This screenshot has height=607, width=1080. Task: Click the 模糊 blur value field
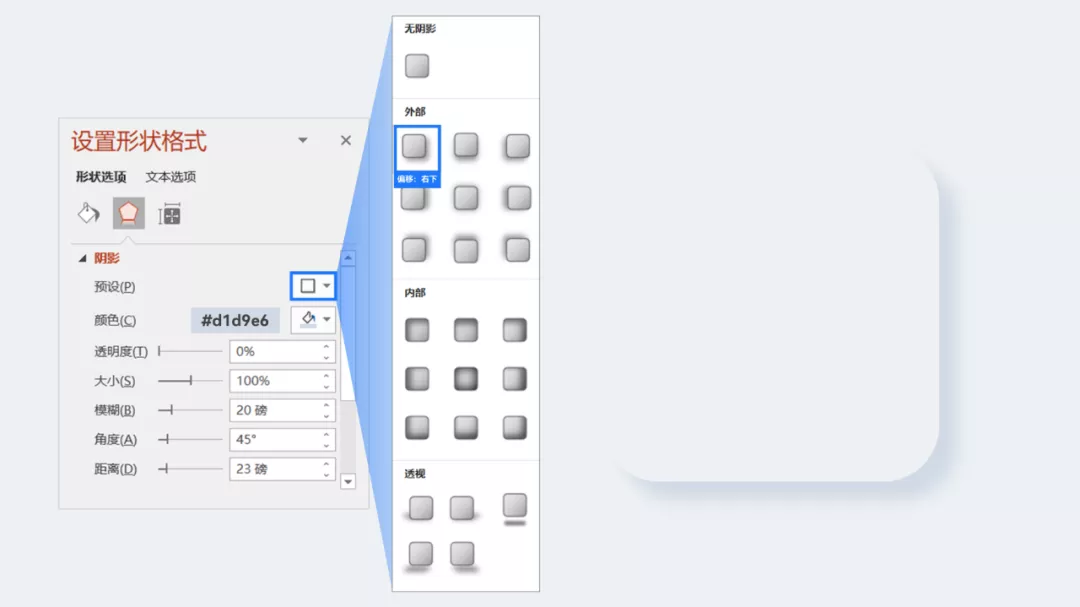click(276, 410)
